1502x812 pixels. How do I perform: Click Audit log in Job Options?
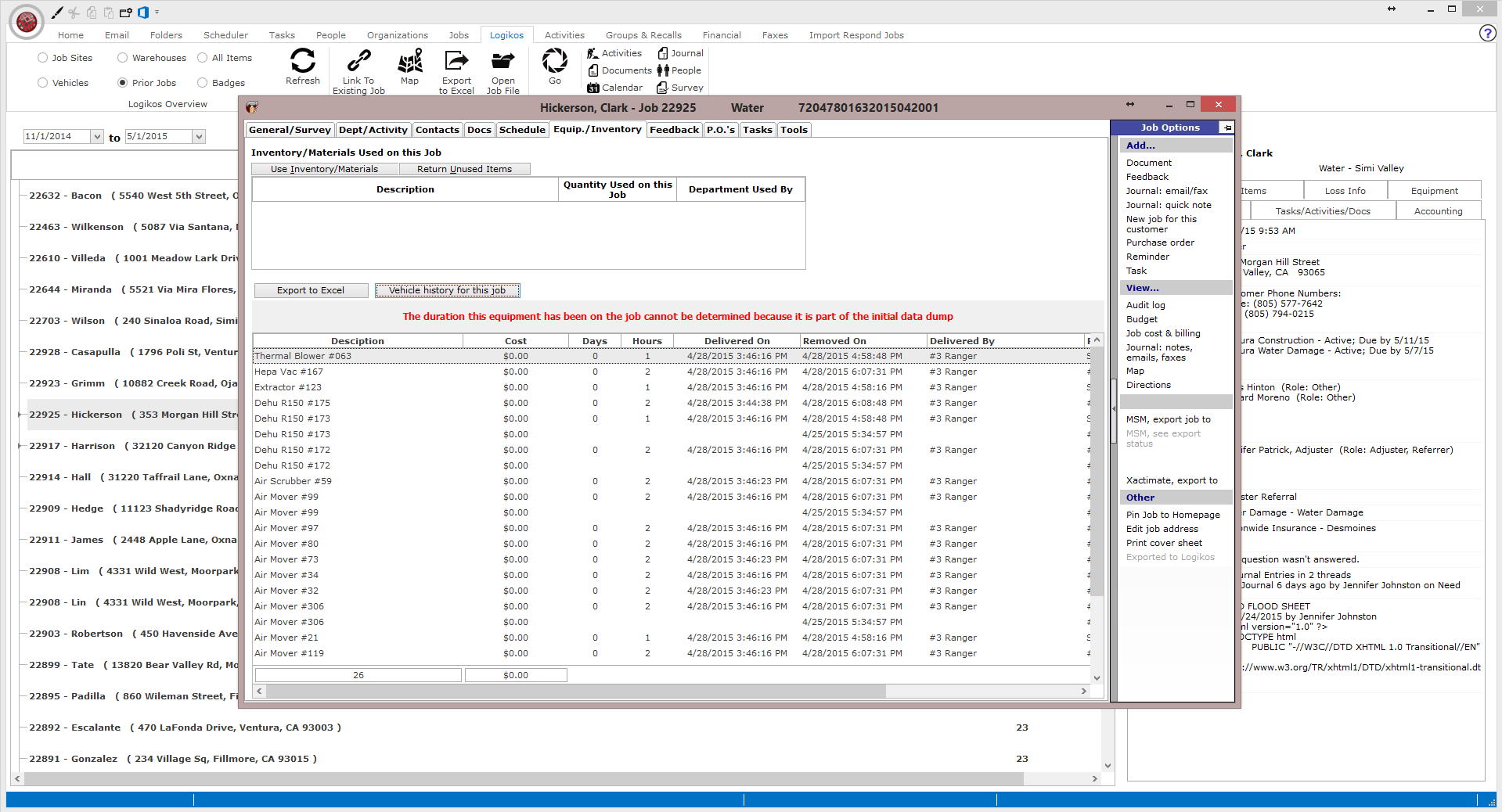coord(1145,305)
